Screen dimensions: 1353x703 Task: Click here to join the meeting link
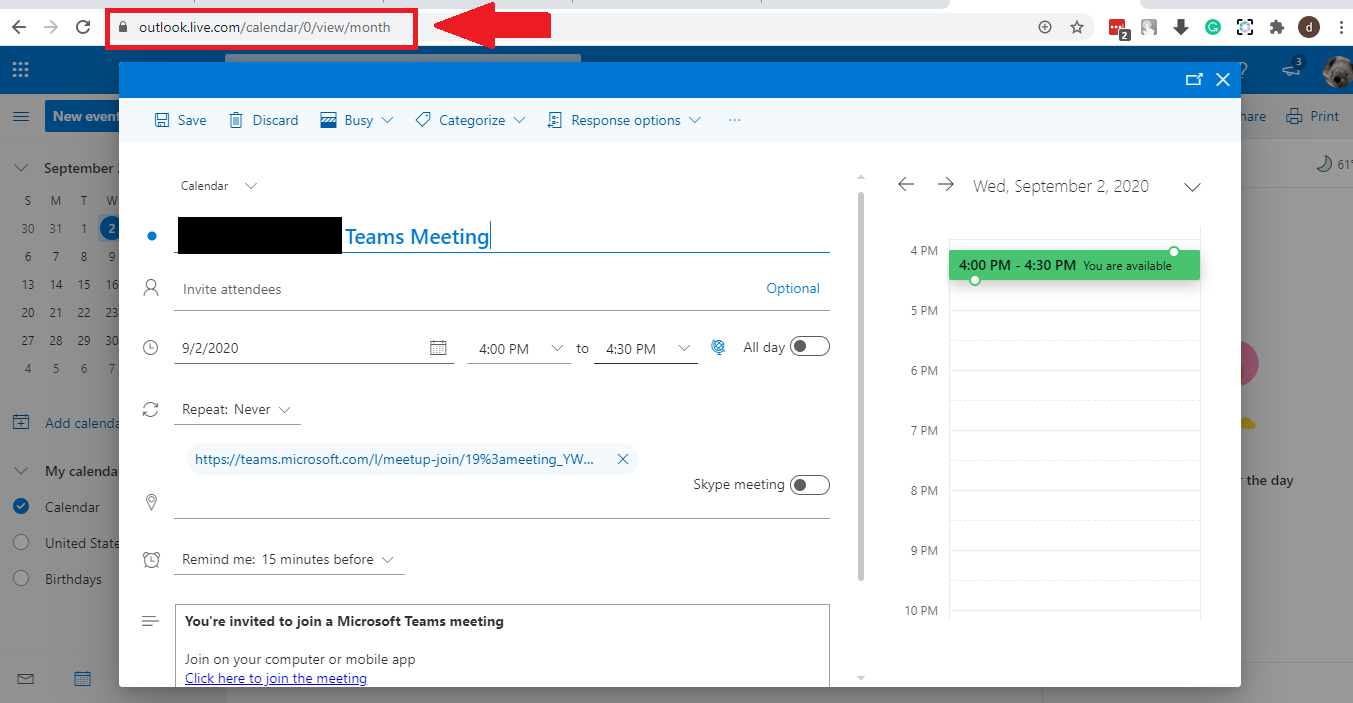coord(276,678)
